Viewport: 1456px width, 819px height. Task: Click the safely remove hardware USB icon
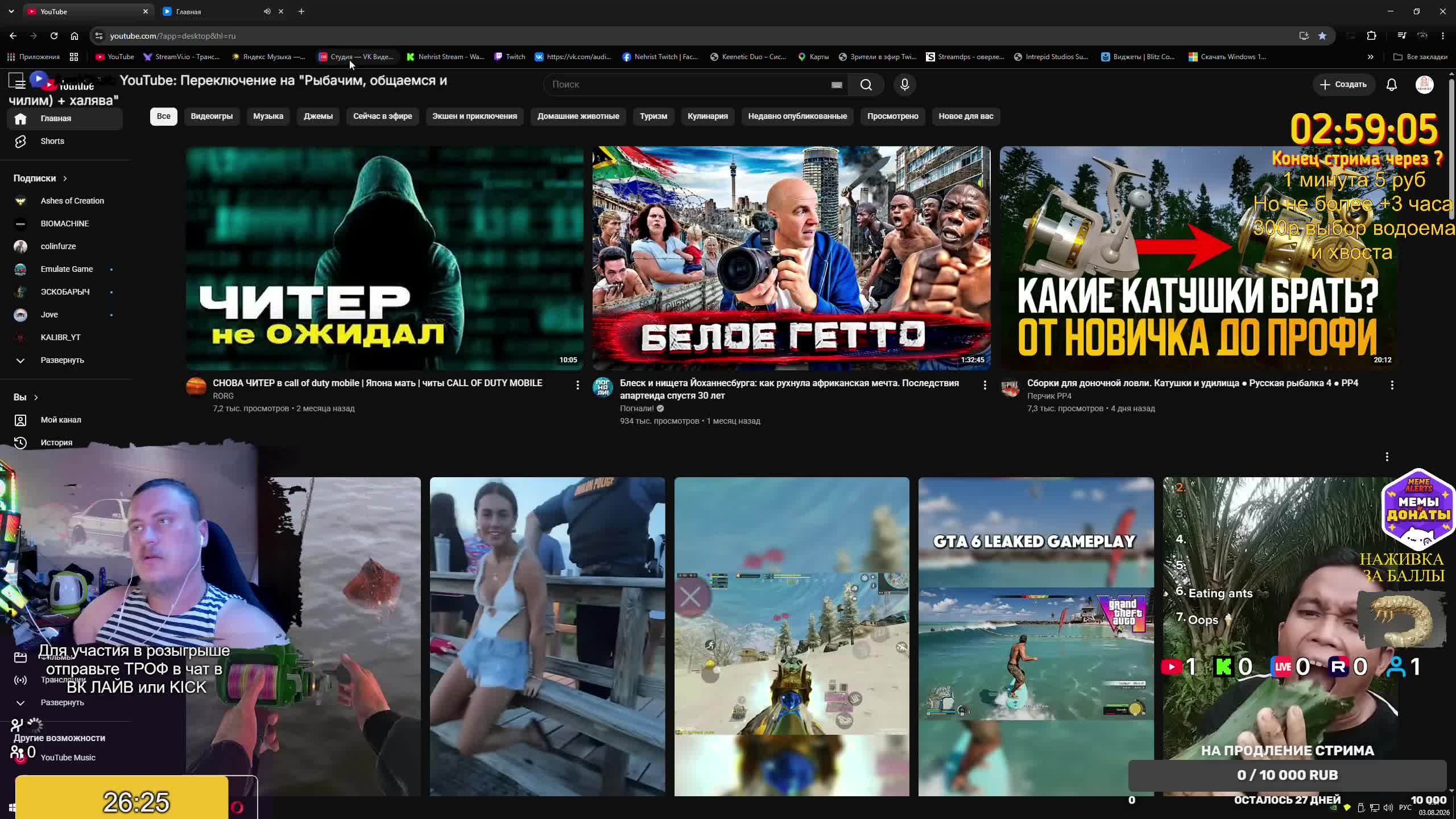1361,808
